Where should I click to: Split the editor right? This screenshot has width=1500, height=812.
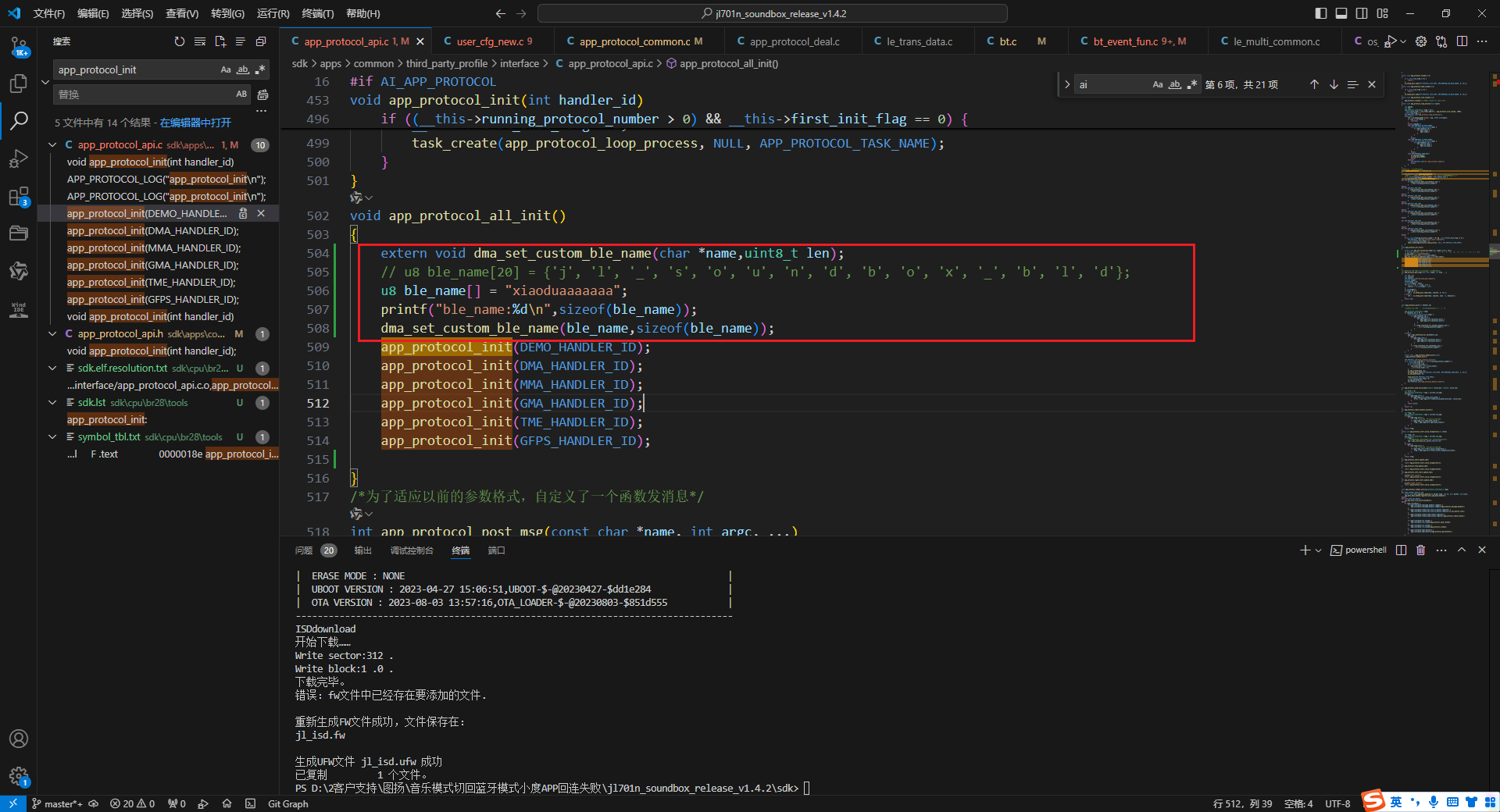pos(1462,41)
